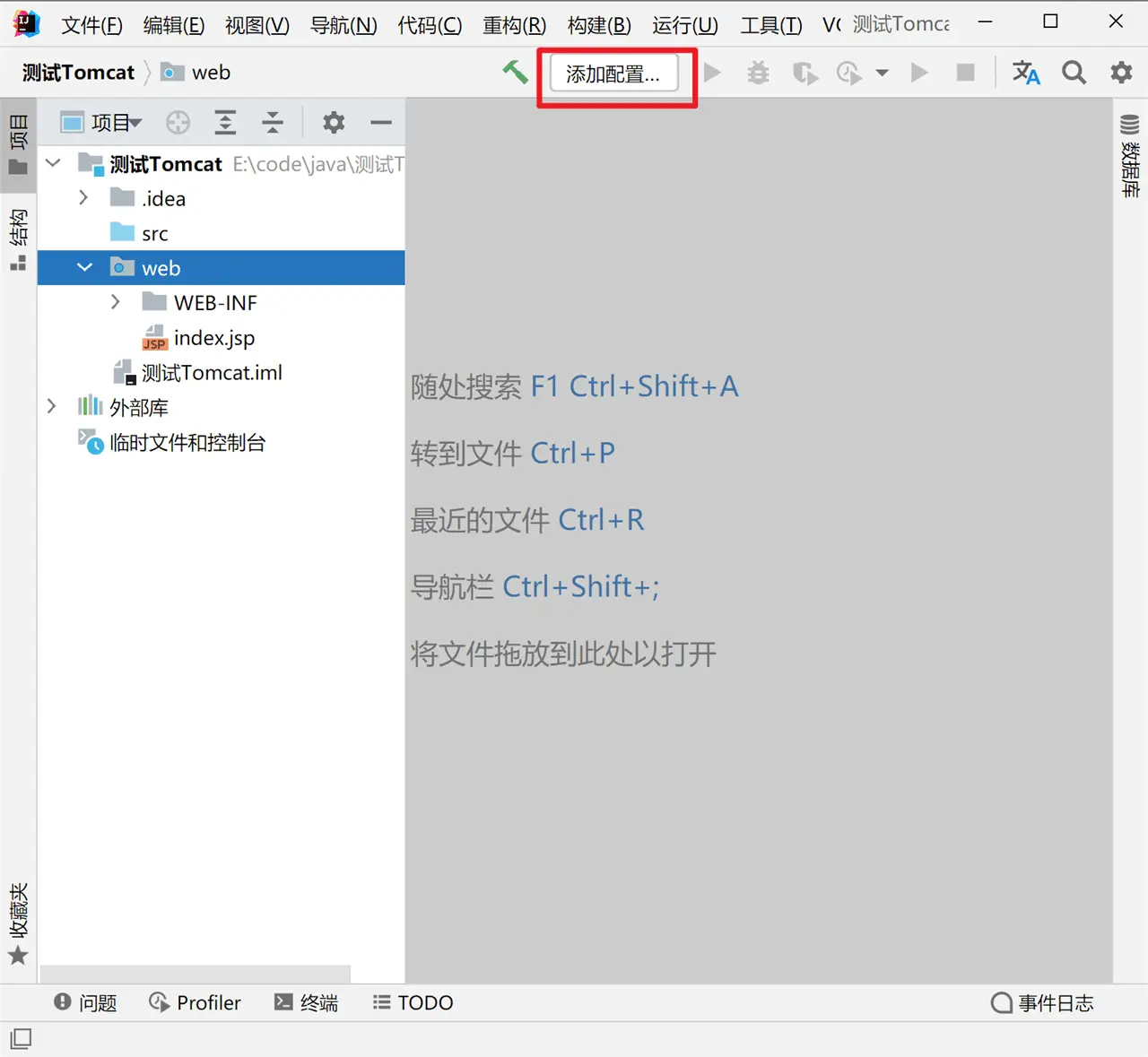Screen dimensions: 1148x1057
Task: Open project panel options gear
Action: coord(334,123)
